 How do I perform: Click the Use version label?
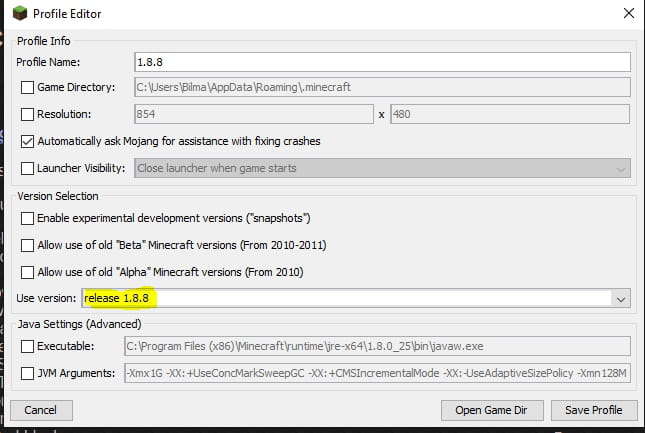click(46, 298)
